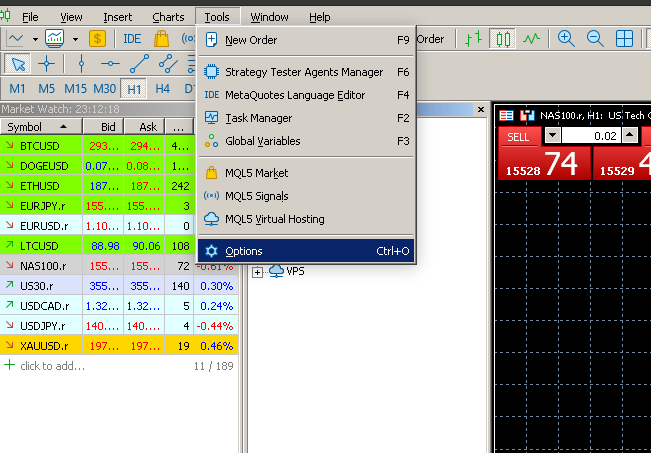Screen dimensions: 651x453
Task: Select the vertical line tool
Action: [81, 64]
